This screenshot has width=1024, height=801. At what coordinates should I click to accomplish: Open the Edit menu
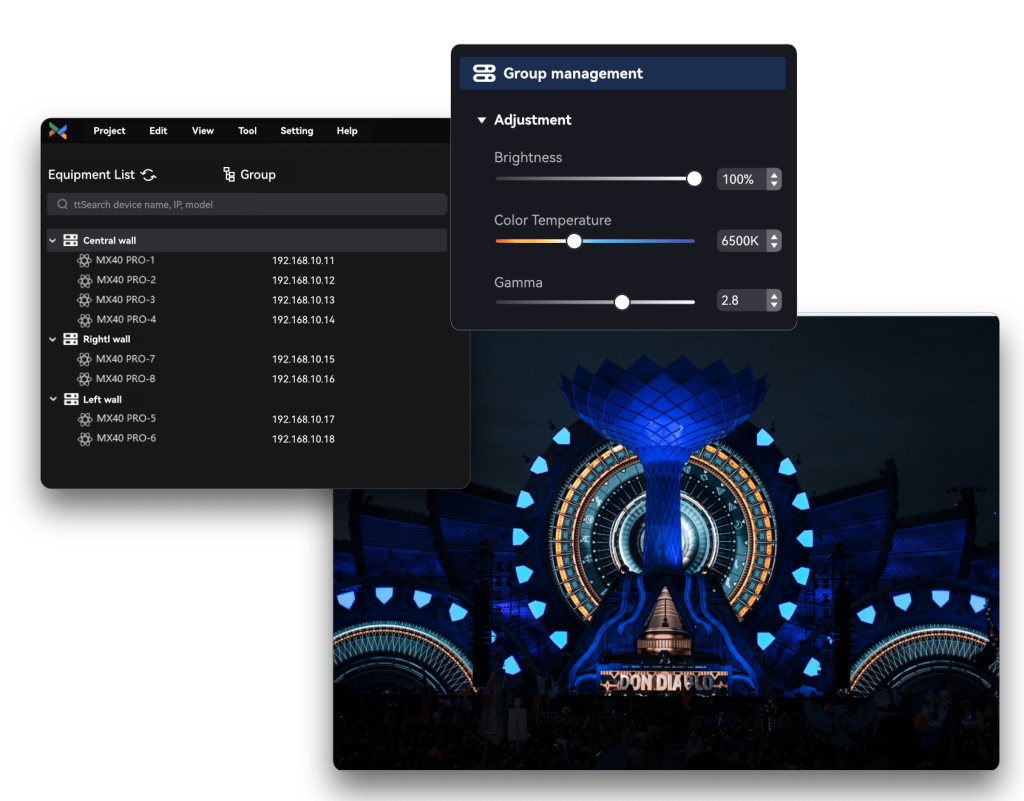tap(158, 131)
